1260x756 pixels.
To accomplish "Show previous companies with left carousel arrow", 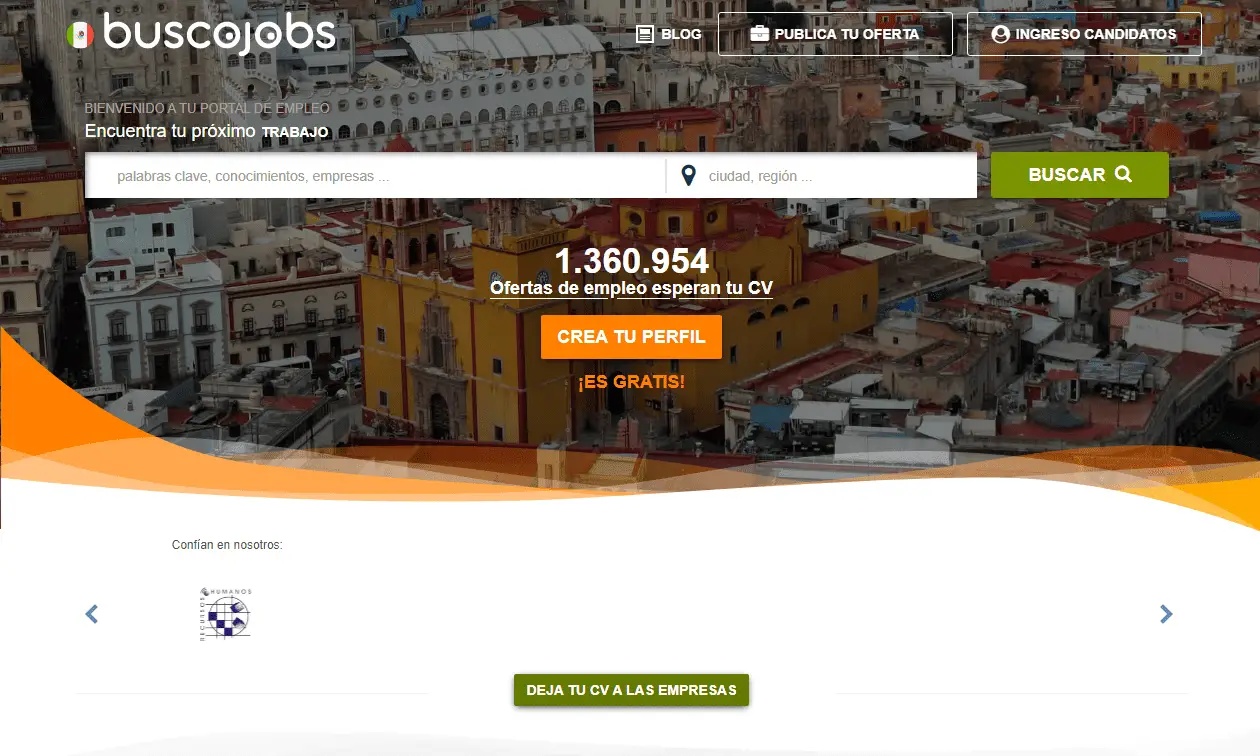I will click(x=92, y=614).
